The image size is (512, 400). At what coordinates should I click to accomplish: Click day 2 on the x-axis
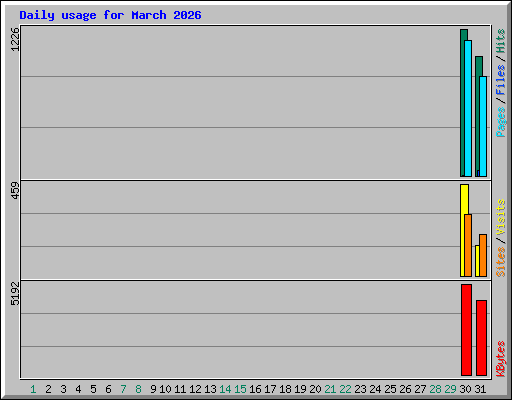[x=48, y=389]
